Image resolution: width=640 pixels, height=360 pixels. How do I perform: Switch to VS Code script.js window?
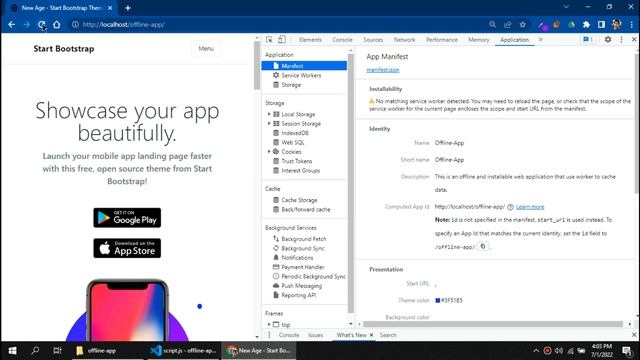point(183,351)
